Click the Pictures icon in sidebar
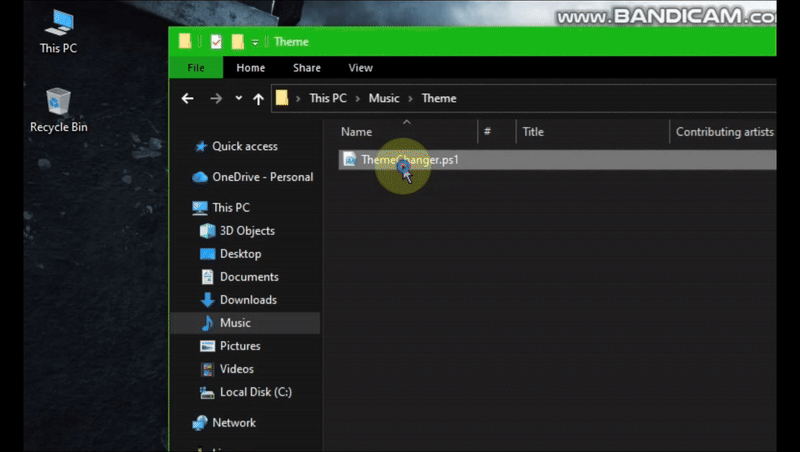The height and width of the screenshot is (452, 800). (x=207, y=346)
